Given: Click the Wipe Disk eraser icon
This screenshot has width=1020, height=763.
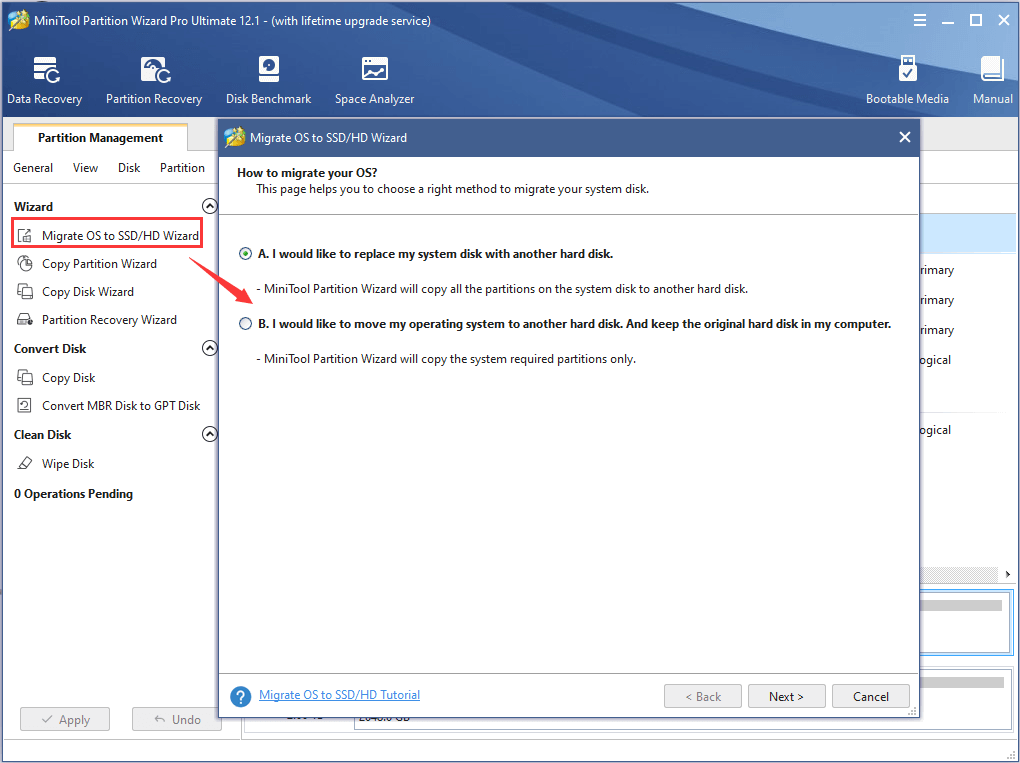Looking at the screenshot, I should pos(25,463).
